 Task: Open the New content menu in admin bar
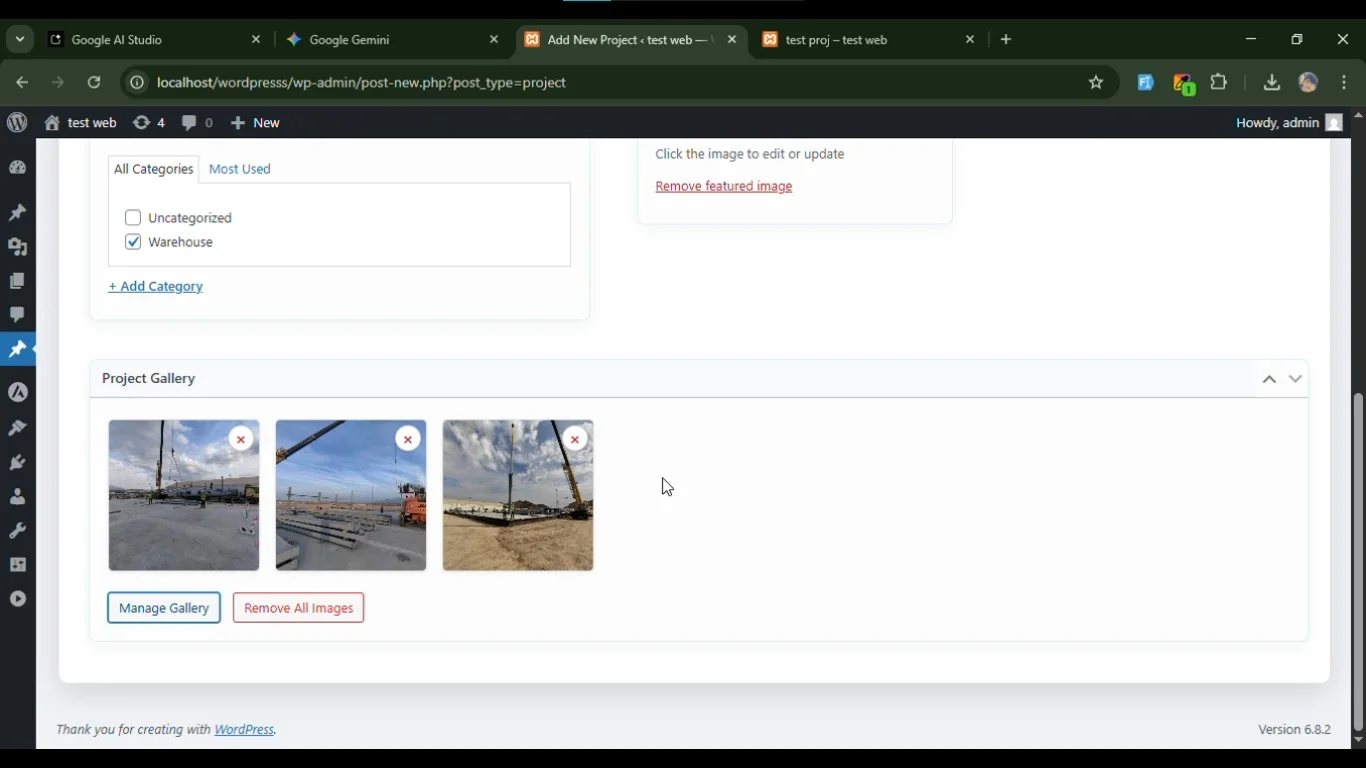coord(255,123)
